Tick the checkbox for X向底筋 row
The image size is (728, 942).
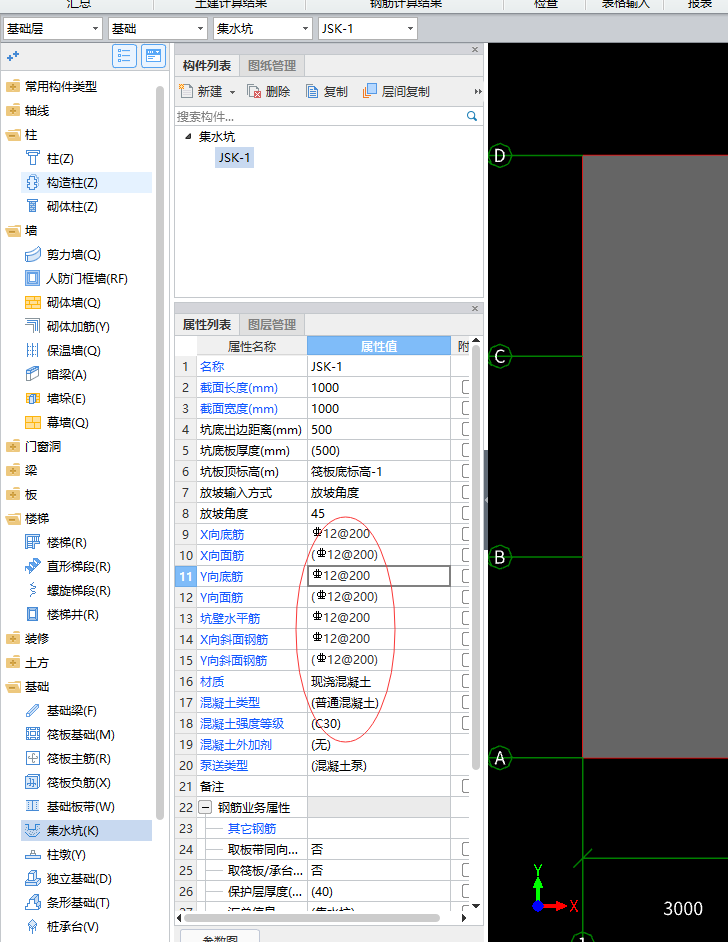pyautogui.click(x=466, y=535)
